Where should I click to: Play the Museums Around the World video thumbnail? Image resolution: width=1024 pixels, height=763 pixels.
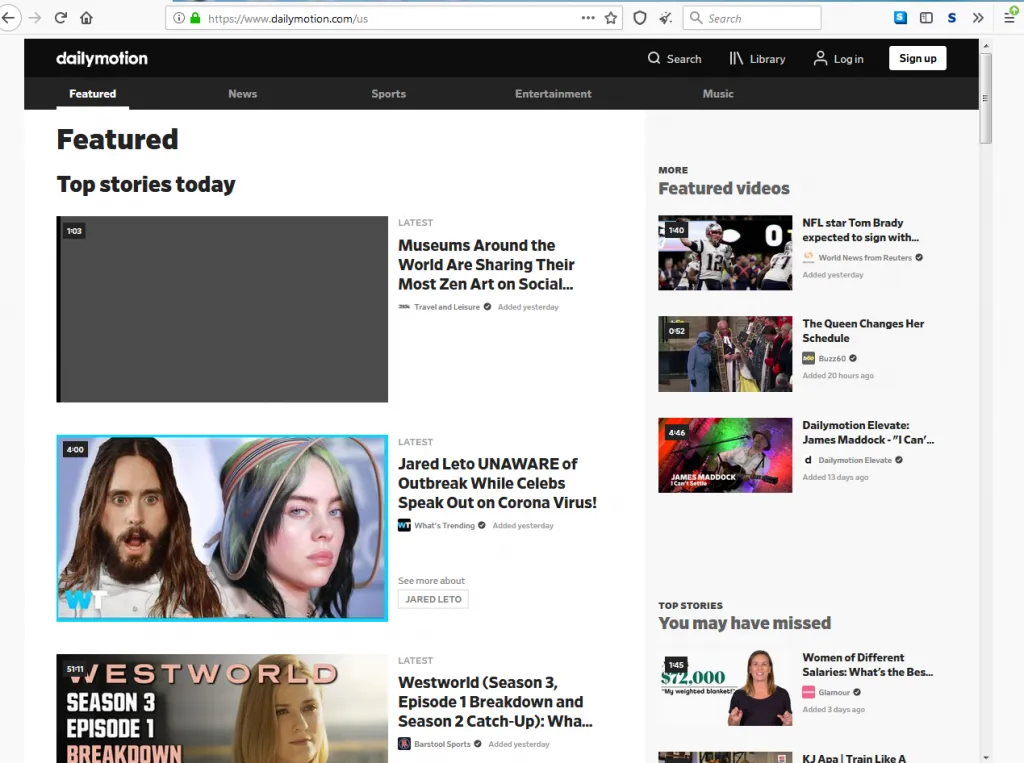[x=222, y=309]
